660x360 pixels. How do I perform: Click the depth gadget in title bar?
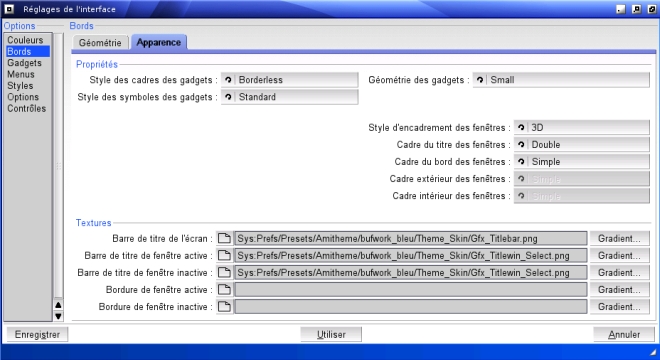tap(652, 9)
